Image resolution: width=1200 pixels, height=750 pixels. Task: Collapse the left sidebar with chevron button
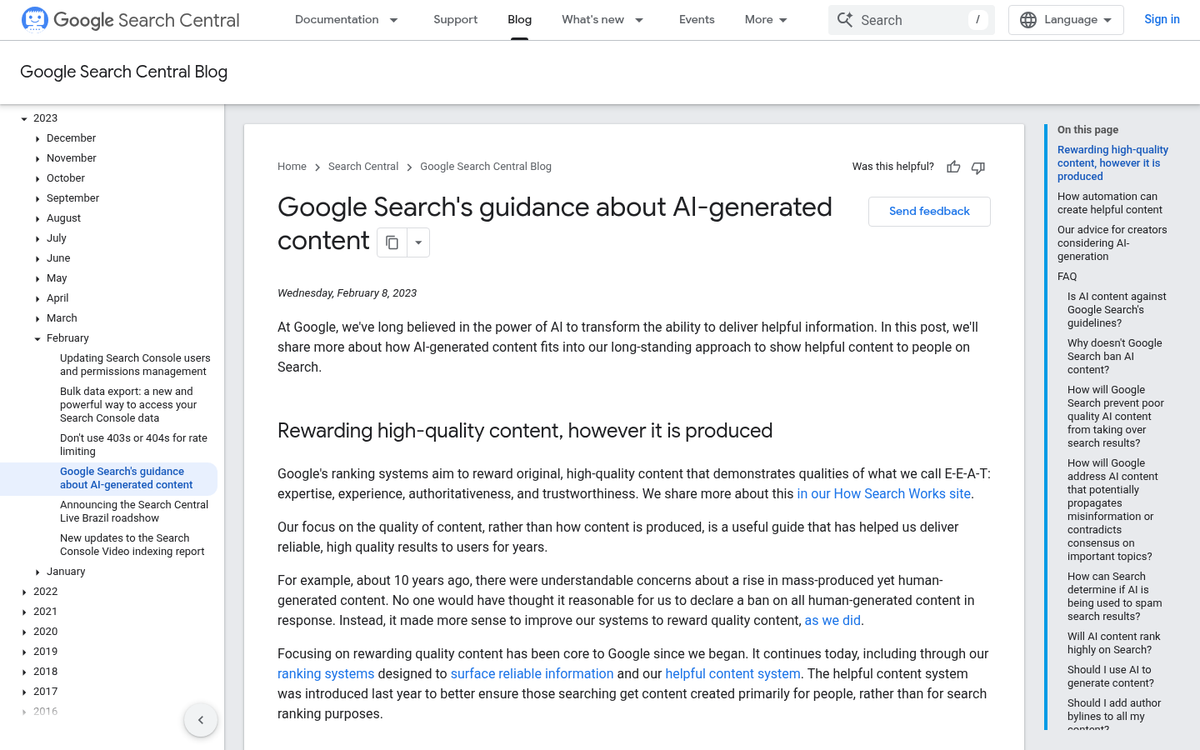point(201,720)
